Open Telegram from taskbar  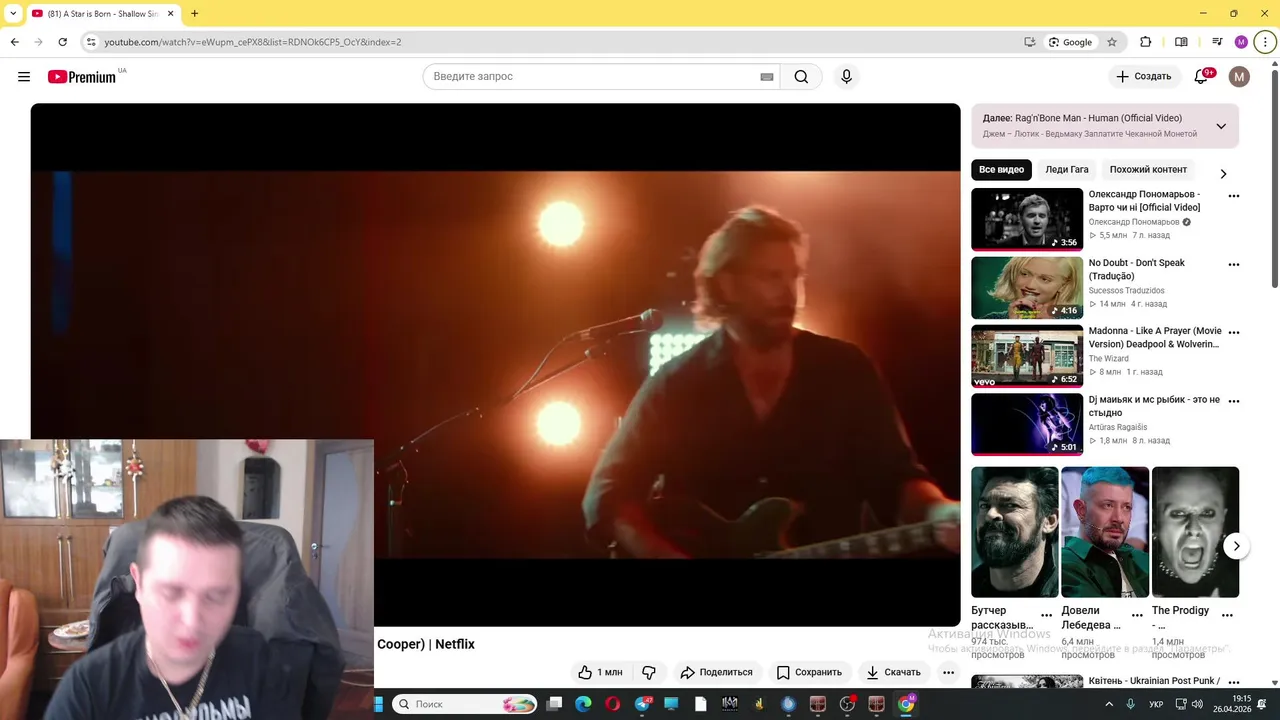(642, 704)
